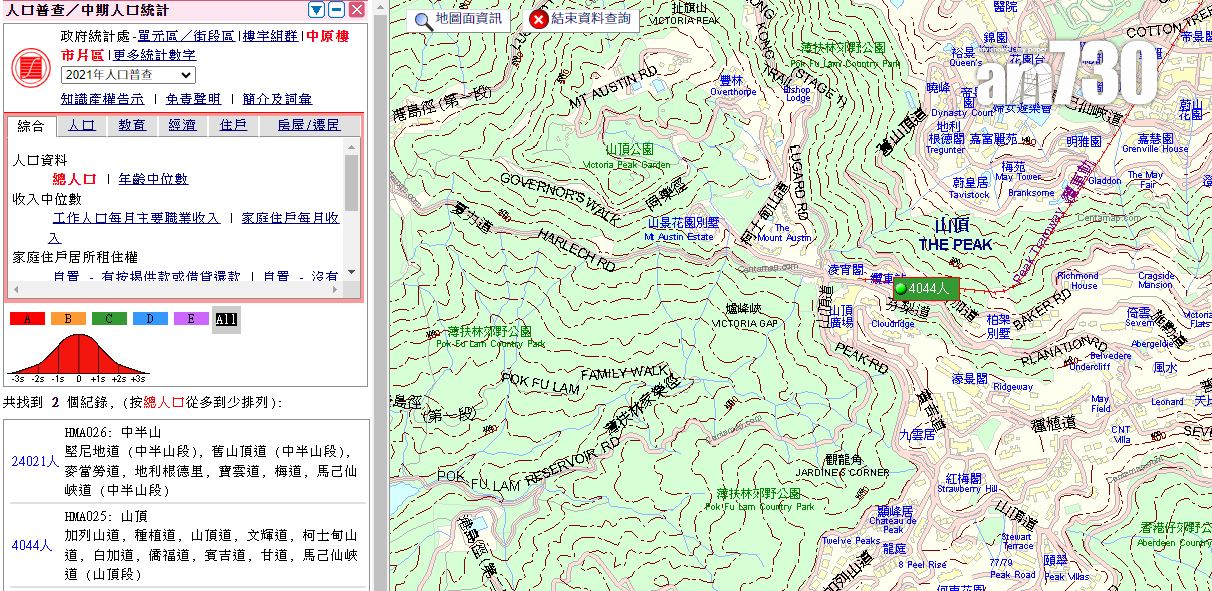Collapse the statistics panel with the minus control

click(334, 9)
